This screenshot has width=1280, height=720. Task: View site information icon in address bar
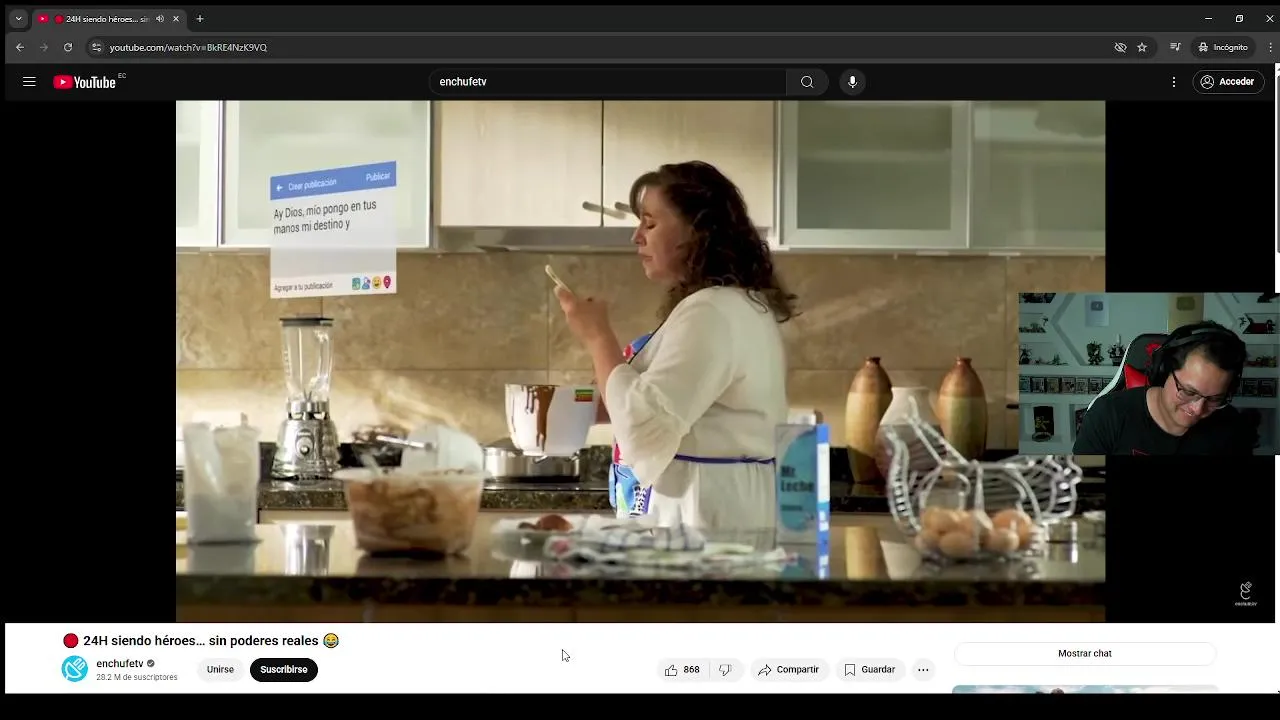[96, 47]
